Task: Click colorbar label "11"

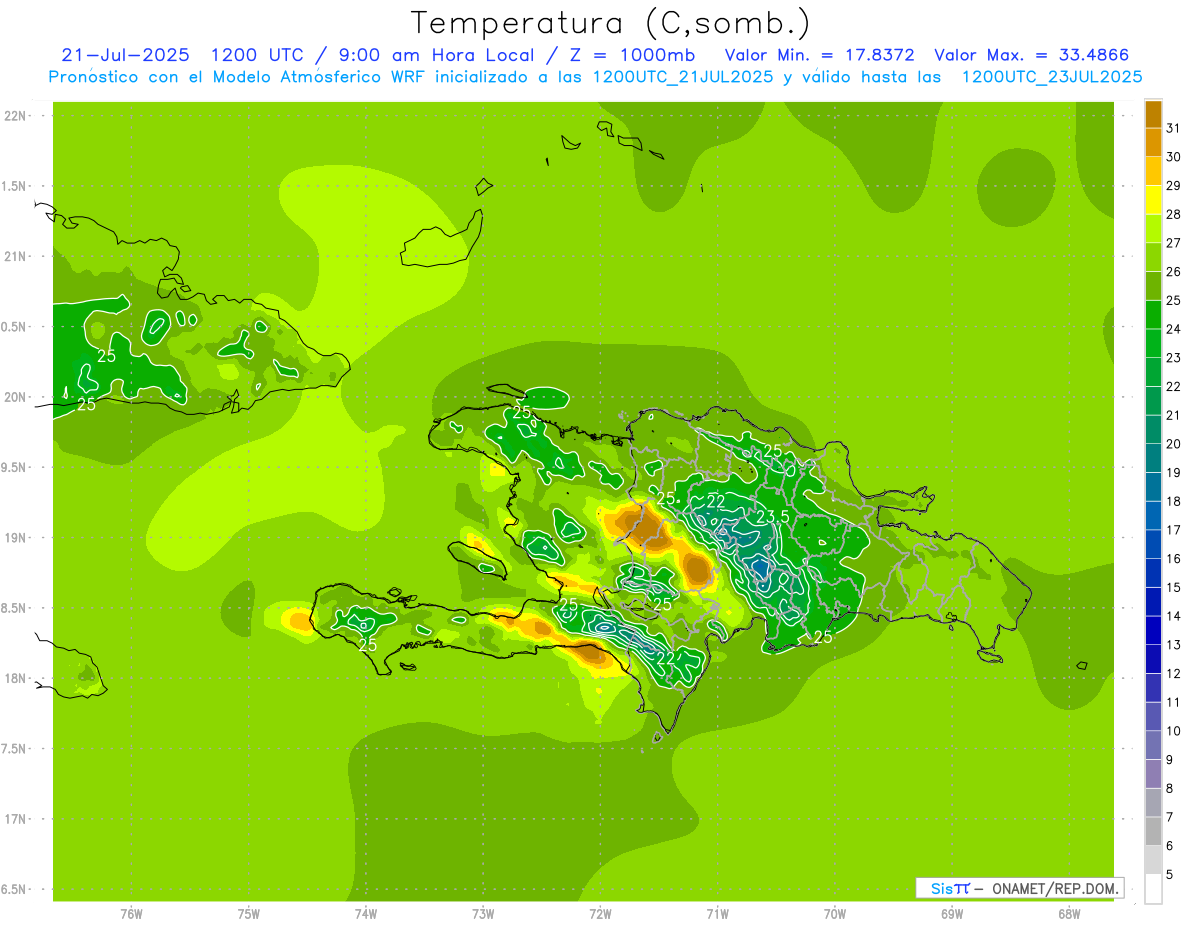Action: (x=1174, y=702)
